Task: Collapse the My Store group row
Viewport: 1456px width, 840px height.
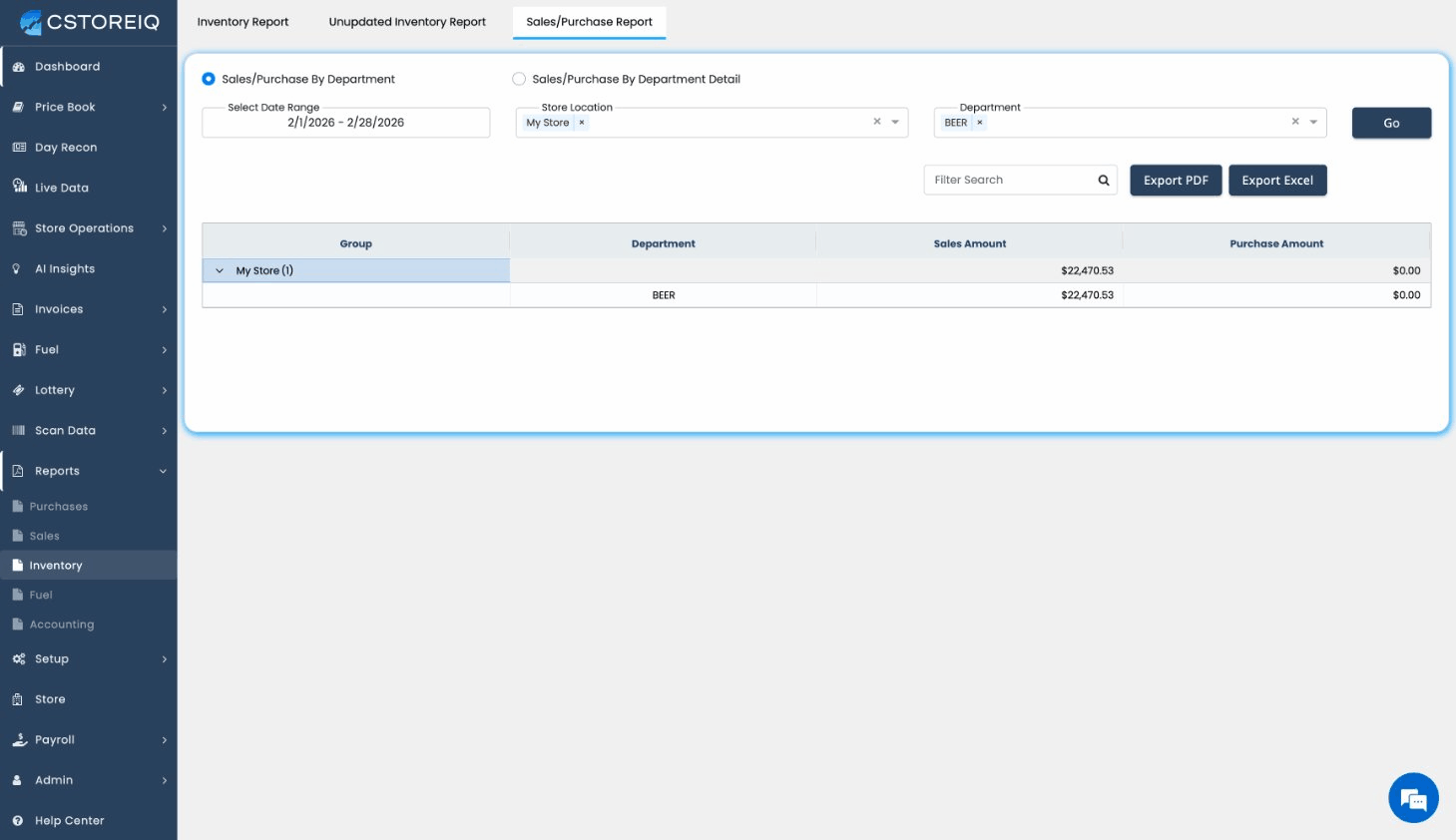Action: click(220, 271)
